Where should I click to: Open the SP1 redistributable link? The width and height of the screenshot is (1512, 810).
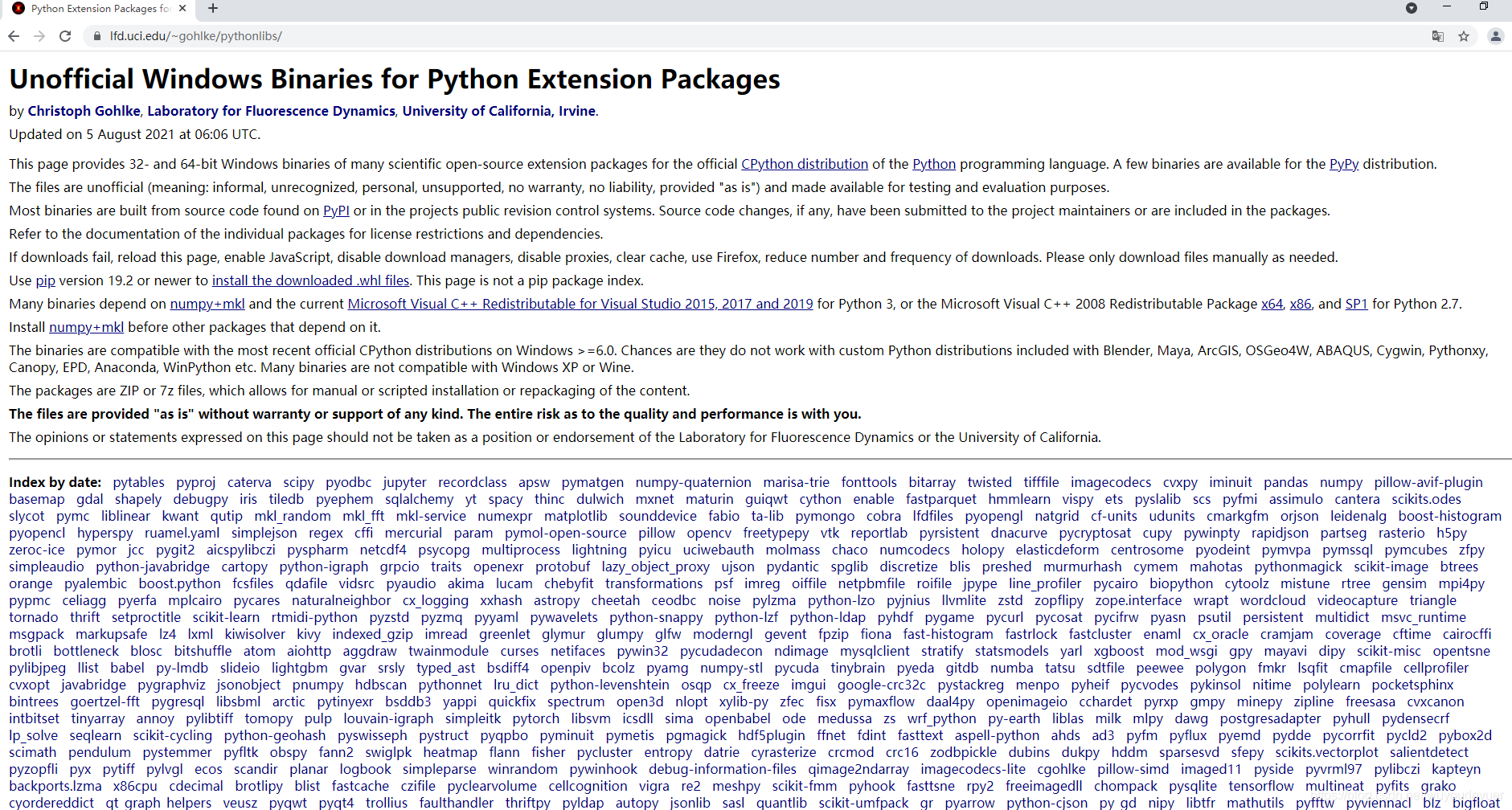point(1356,304)
